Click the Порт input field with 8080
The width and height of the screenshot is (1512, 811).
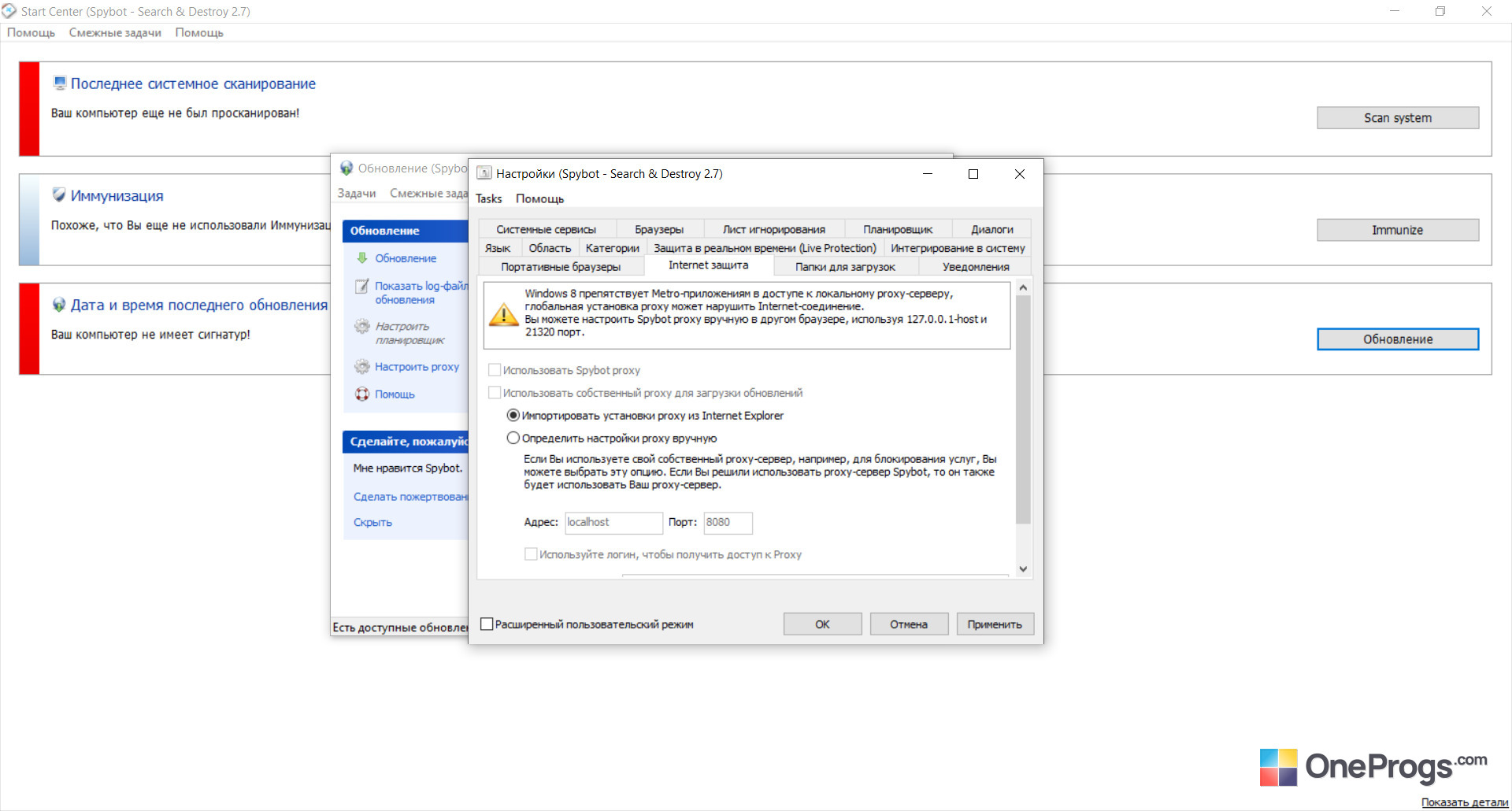[728, 522]
